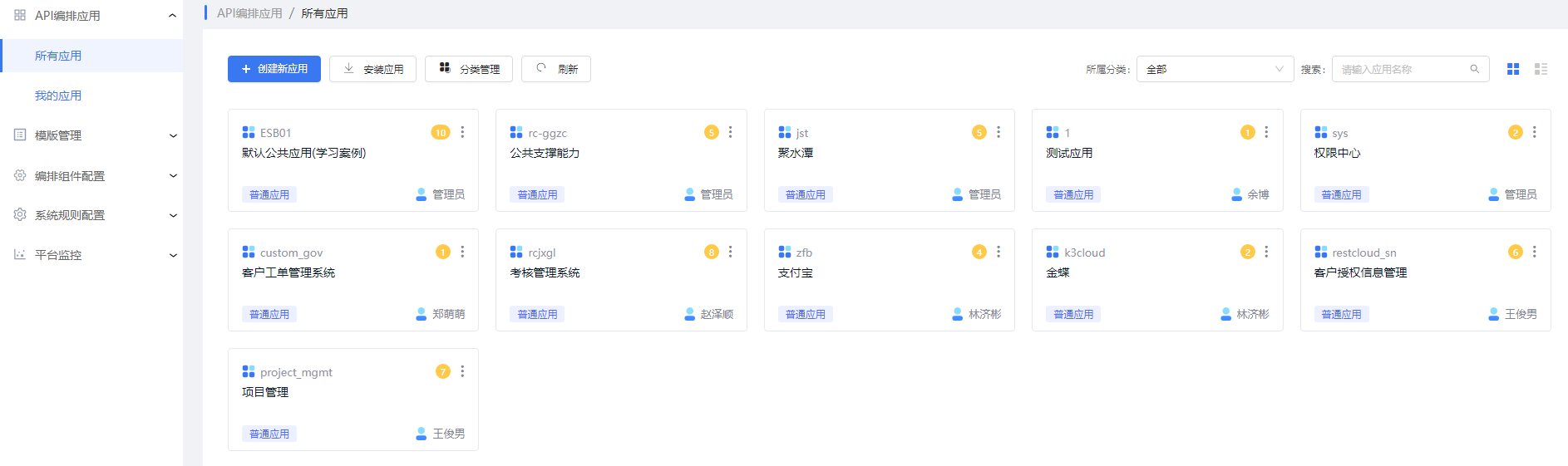Open more options for 测试应用 card
Screen dimensions: 1568x466
(x=1266, y=132)
